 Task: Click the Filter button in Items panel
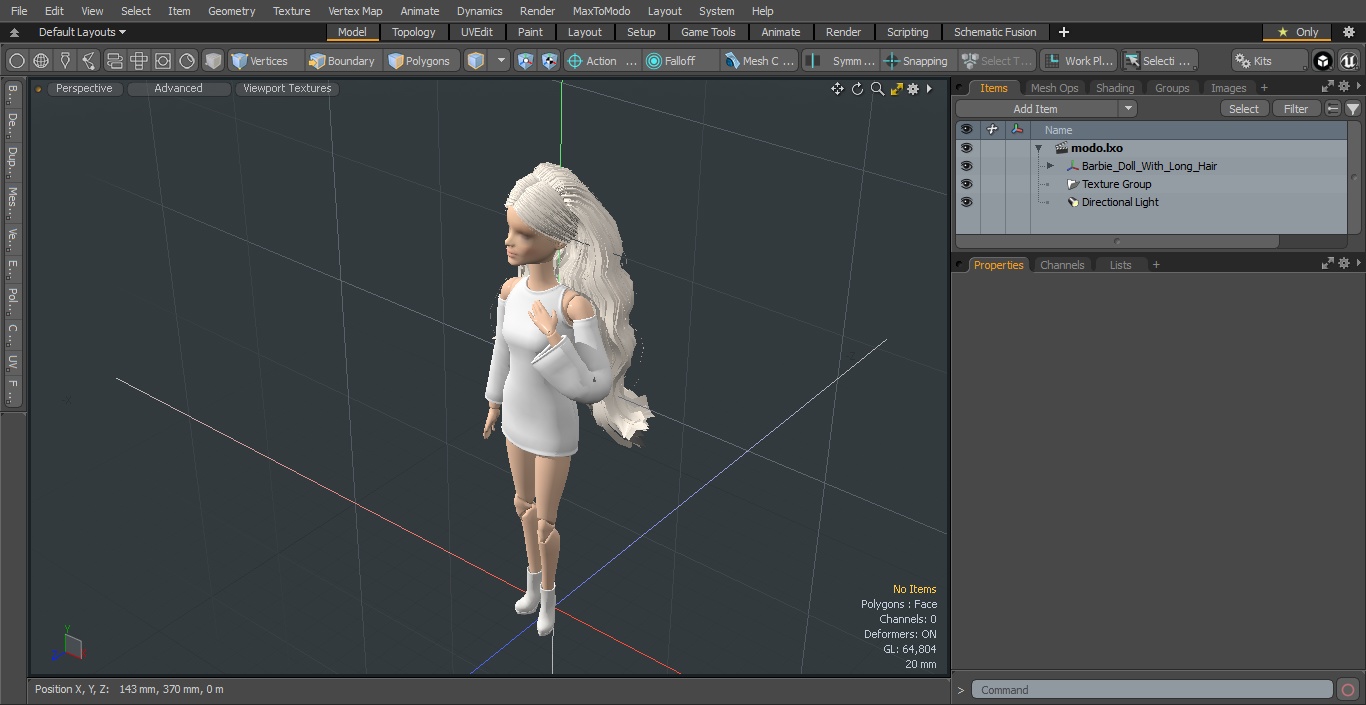click(x=1296, y=109)
